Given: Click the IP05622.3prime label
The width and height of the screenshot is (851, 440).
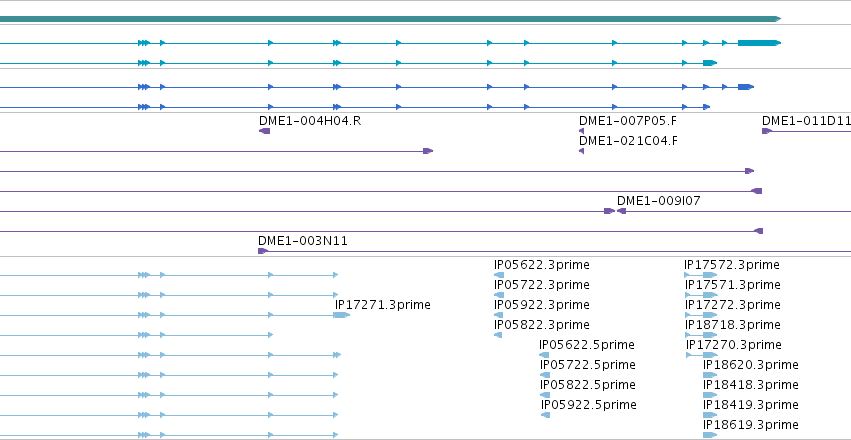Looking at the screenshot, I should [542, 265].
